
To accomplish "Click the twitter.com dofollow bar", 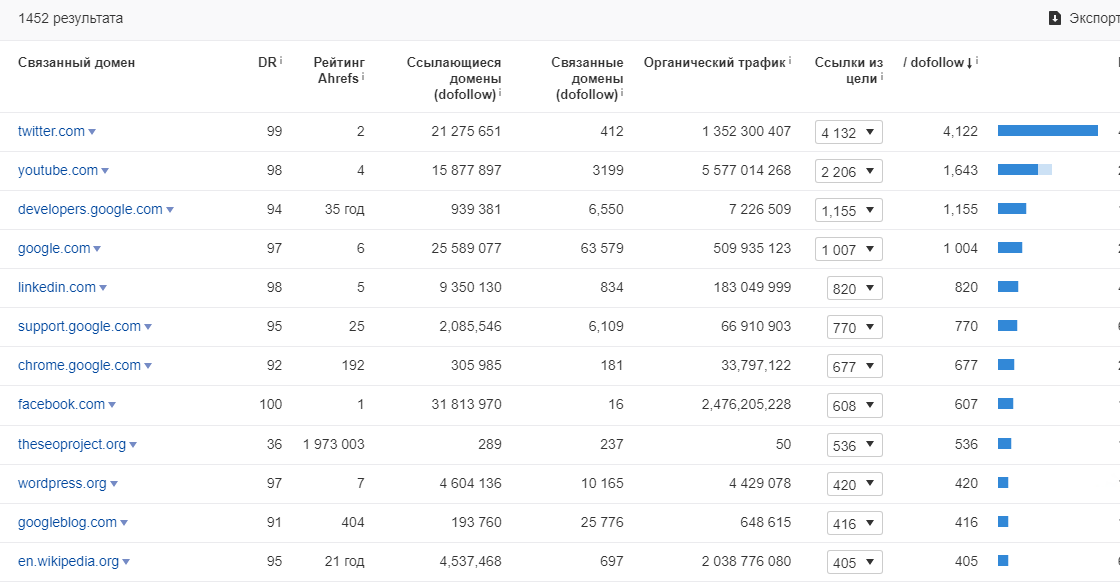I will (1047, 131).
